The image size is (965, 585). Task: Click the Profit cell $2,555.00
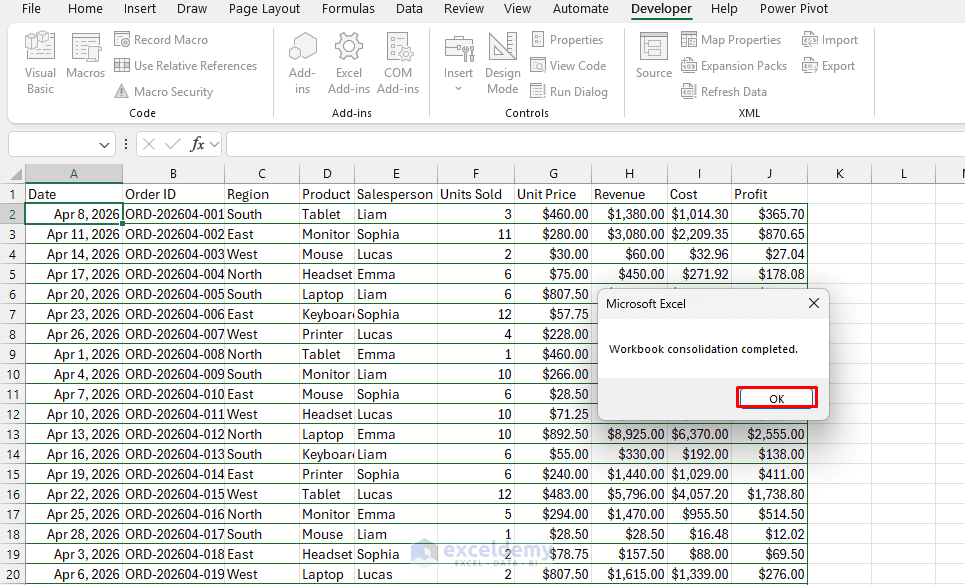click(x=769, y=434)
